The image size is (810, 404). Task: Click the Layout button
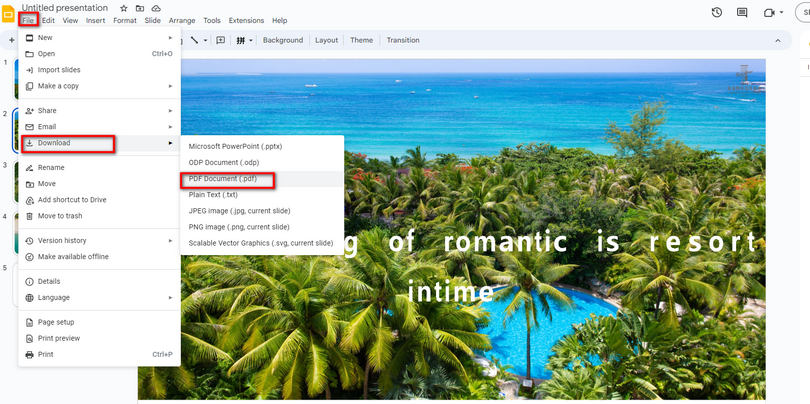tap(326, 40)
